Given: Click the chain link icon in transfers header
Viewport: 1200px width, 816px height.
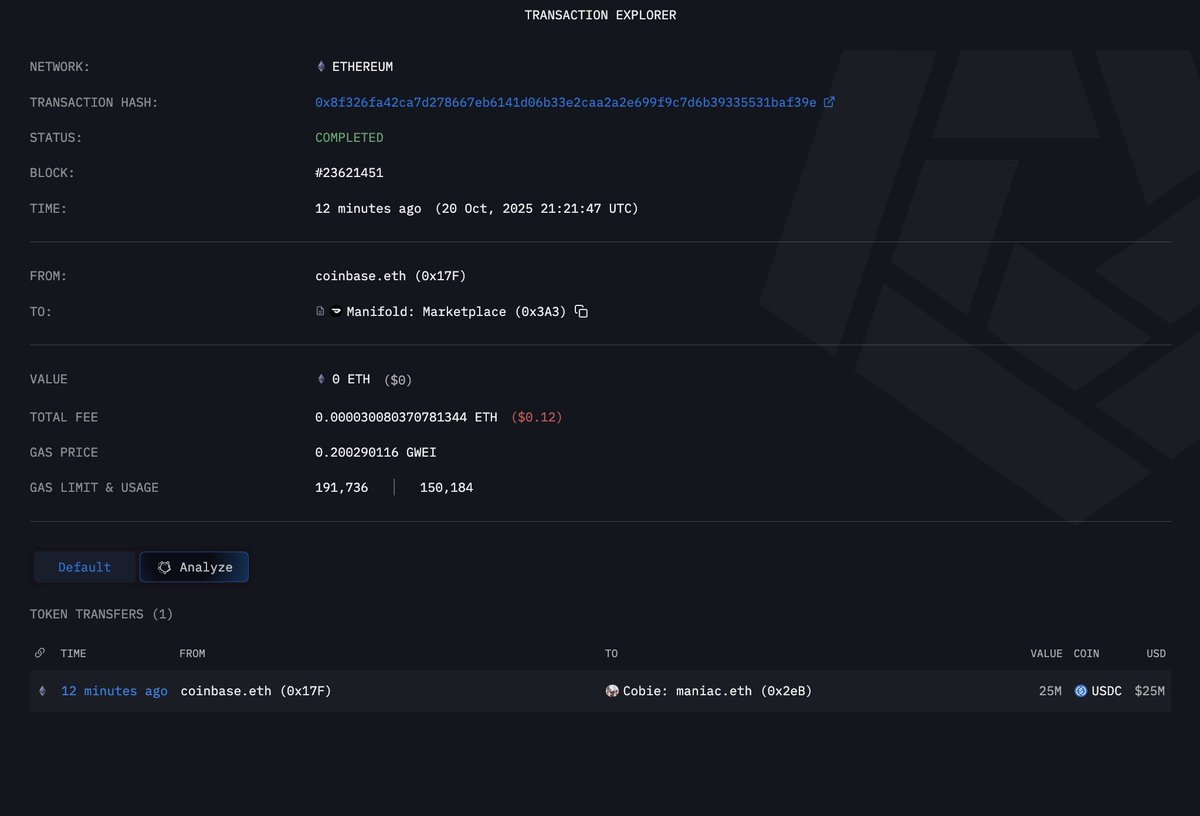Looking at the screenshot, I should (x=39, y=652).
